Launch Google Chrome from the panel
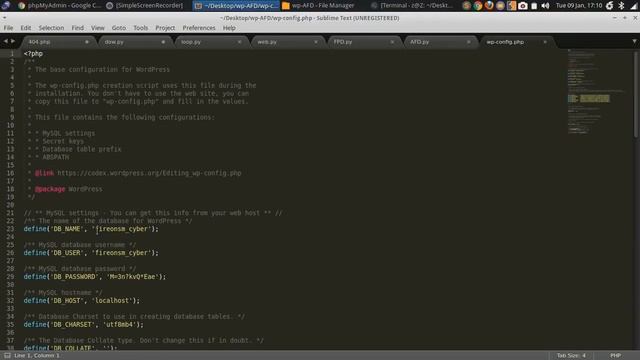 478,6
